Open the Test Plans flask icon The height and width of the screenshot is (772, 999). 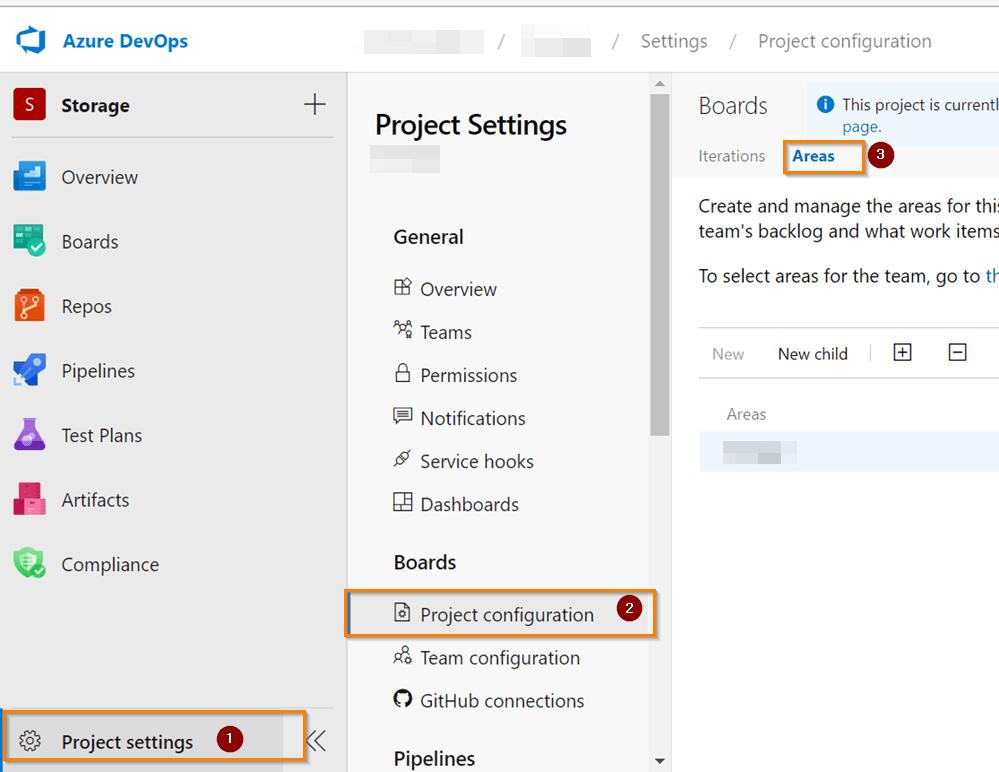(29, 435)
